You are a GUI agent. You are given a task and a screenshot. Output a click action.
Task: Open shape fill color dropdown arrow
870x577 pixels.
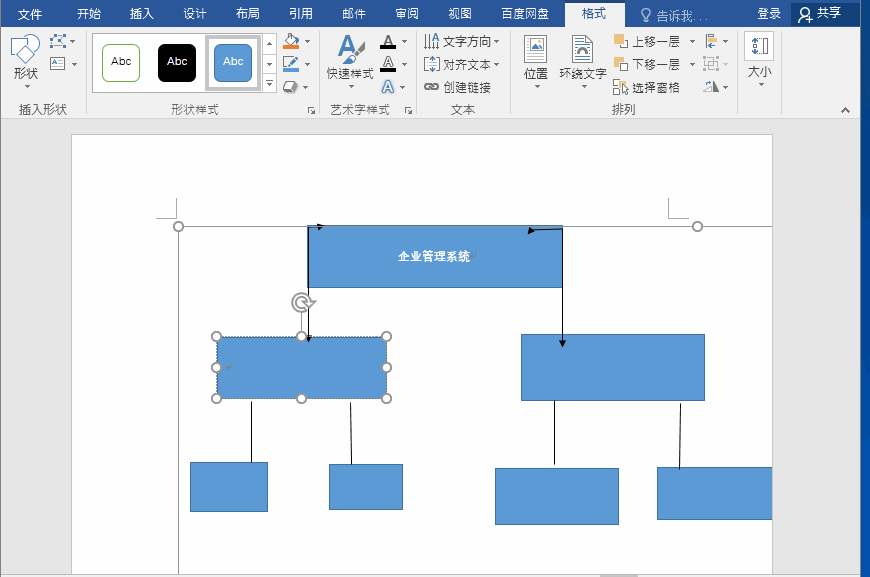307,42
